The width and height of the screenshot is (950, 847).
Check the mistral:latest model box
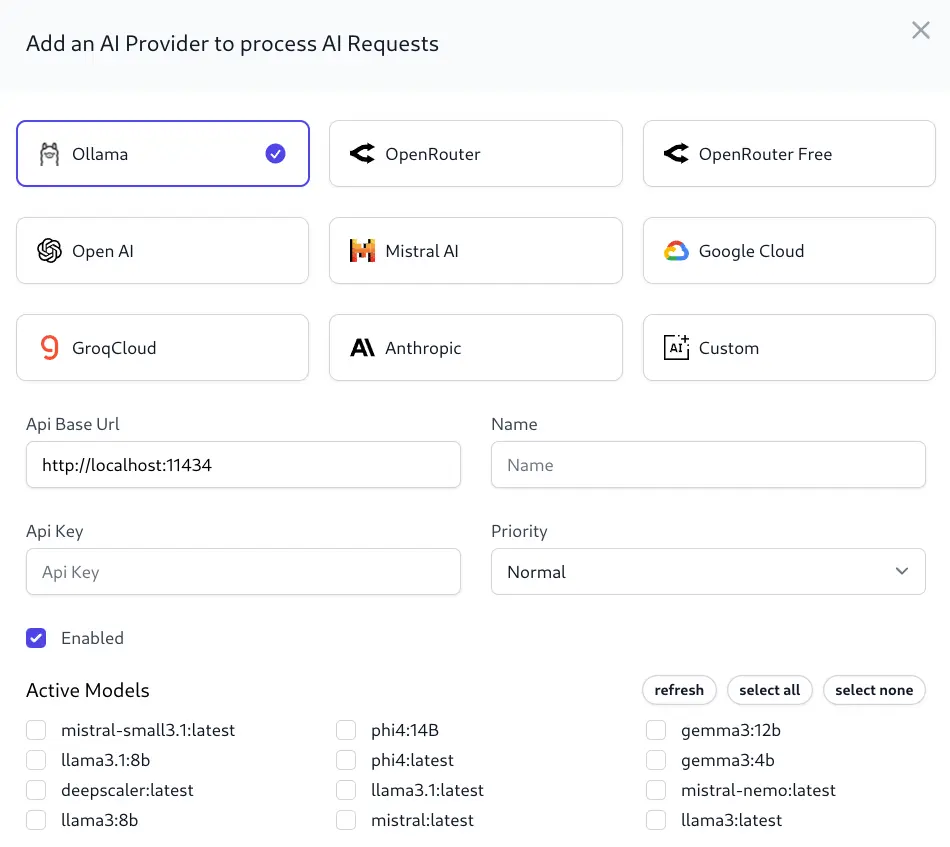click(x=346, y=820)
